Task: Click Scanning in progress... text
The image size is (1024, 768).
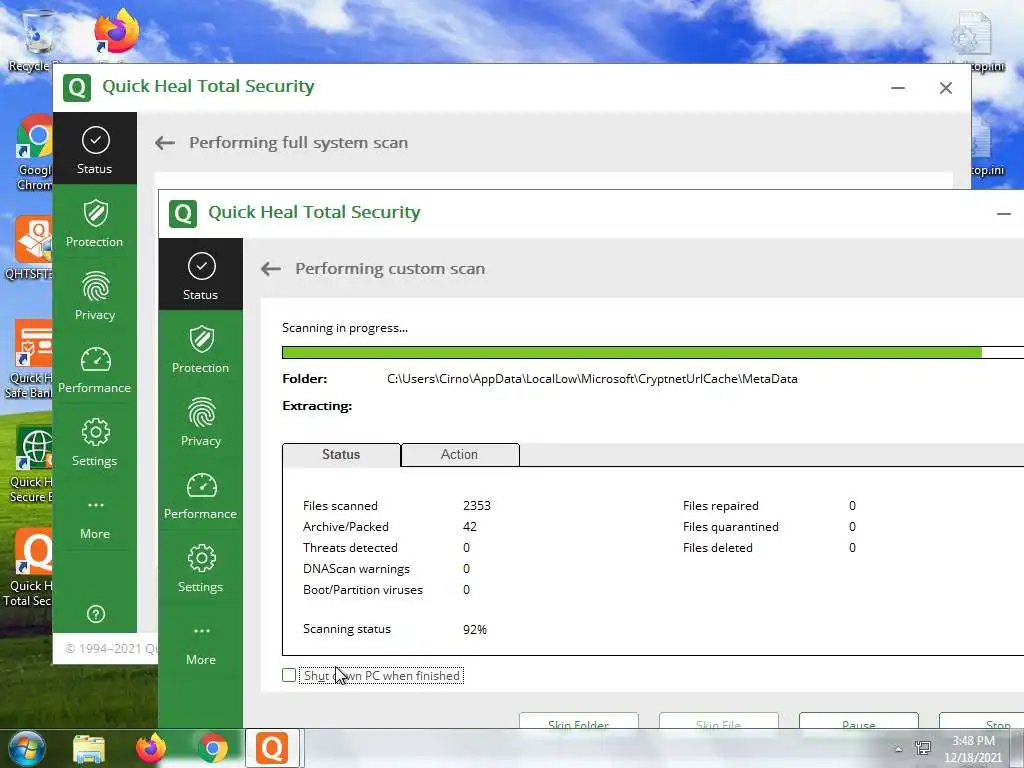Action: tap(345, 328)
